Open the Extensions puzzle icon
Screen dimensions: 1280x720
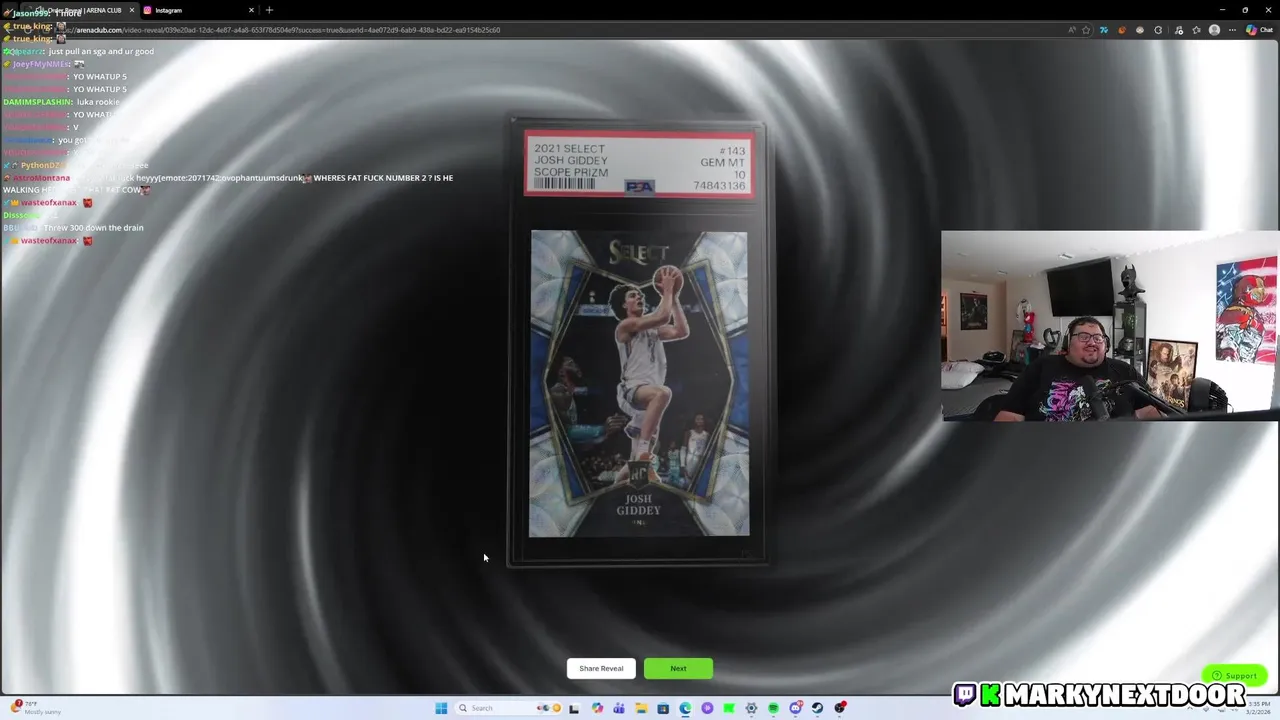pyautogui.click(x=1158, y=30)
